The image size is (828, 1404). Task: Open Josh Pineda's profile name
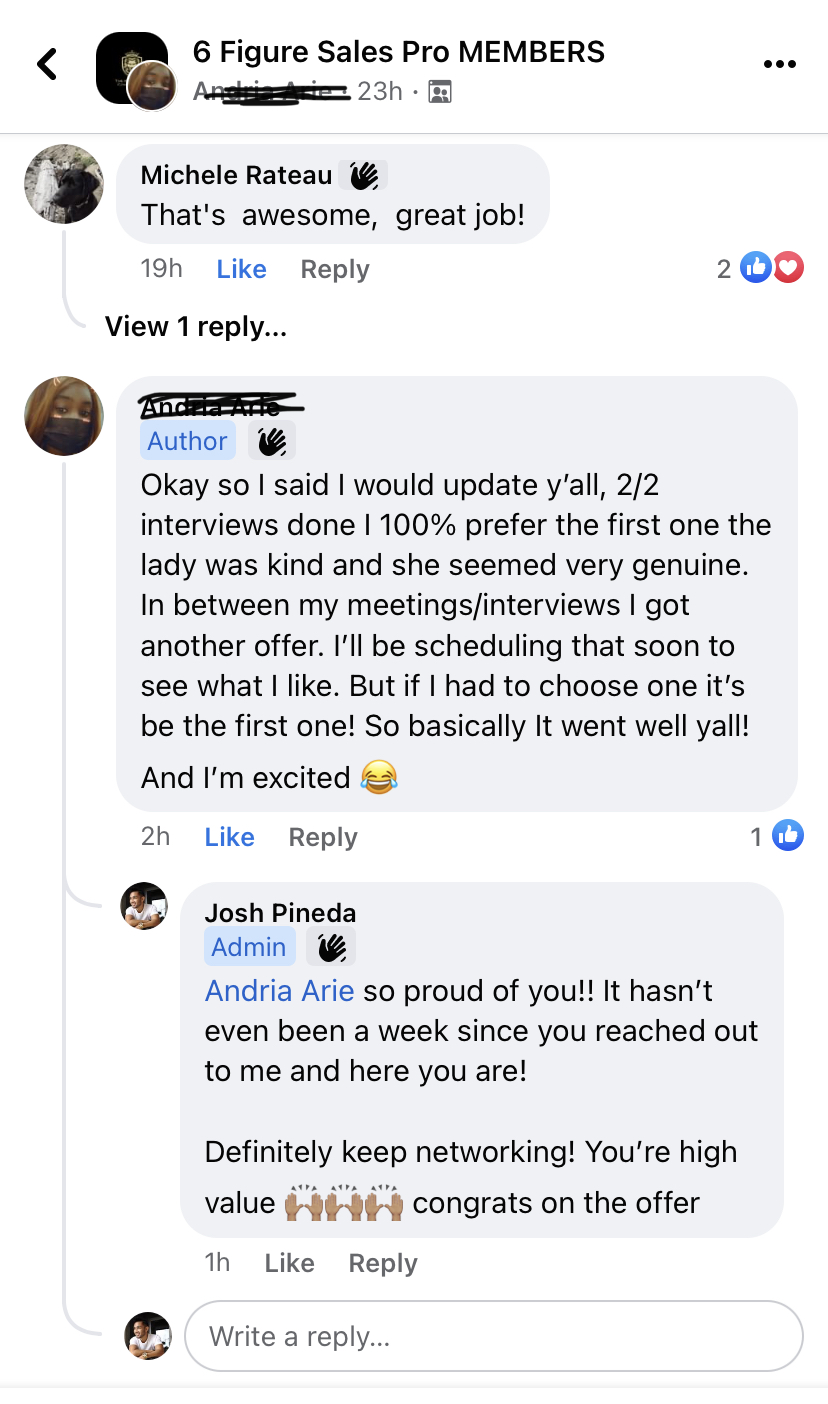(x=280, y=912)
